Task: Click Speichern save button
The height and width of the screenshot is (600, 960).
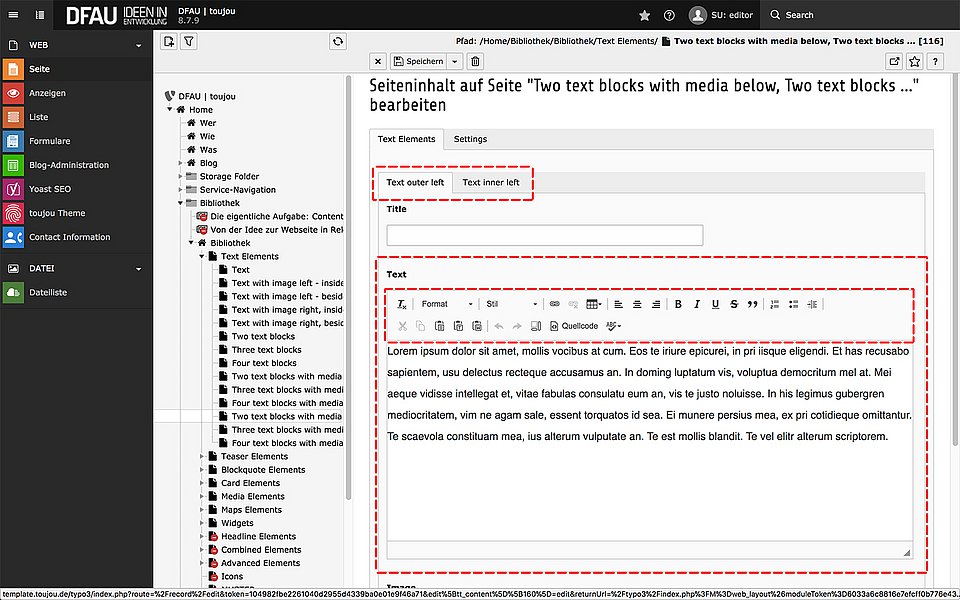Action: point(419,61)
